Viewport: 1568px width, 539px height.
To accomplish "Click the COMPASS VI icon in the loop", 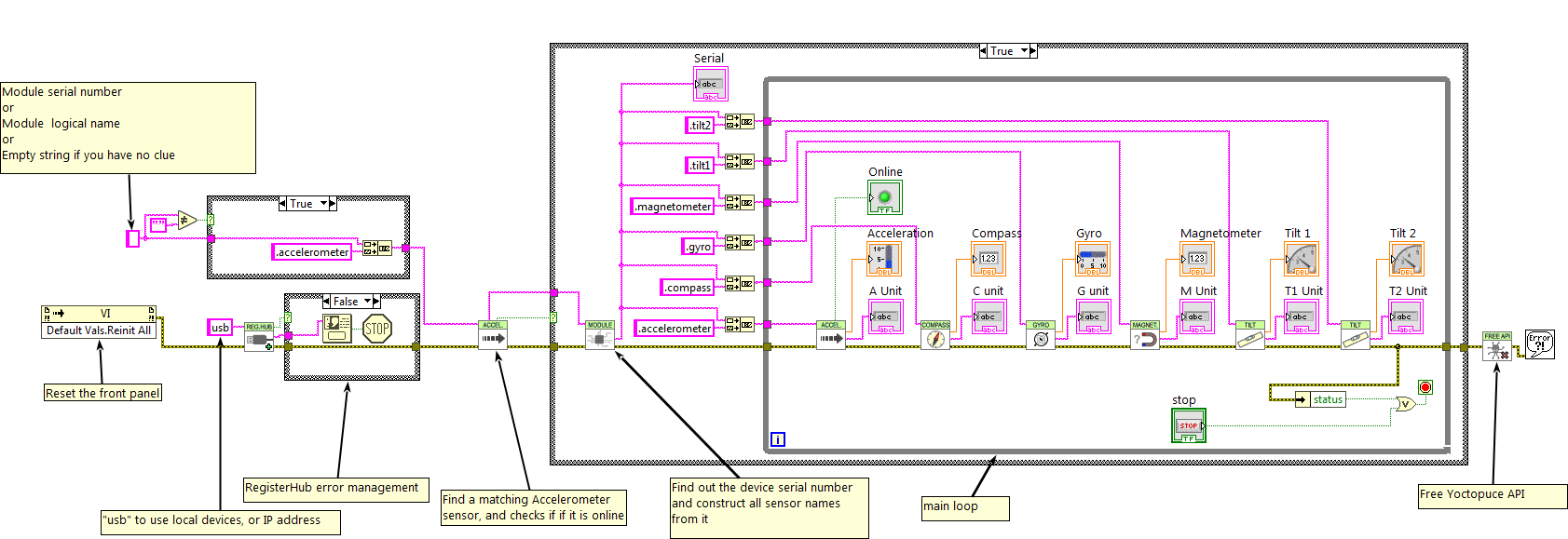I will tap(935, 336).
